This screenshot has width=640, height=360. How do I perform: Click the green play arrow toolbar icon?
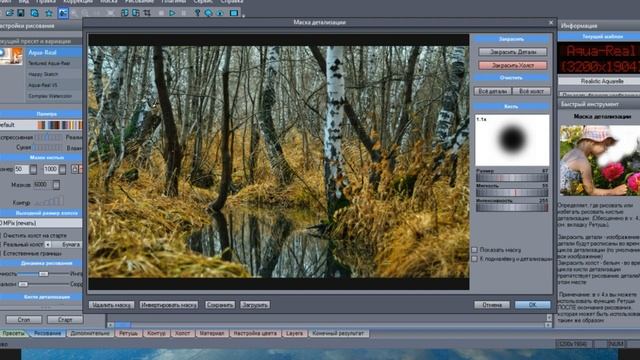(172, 13)
